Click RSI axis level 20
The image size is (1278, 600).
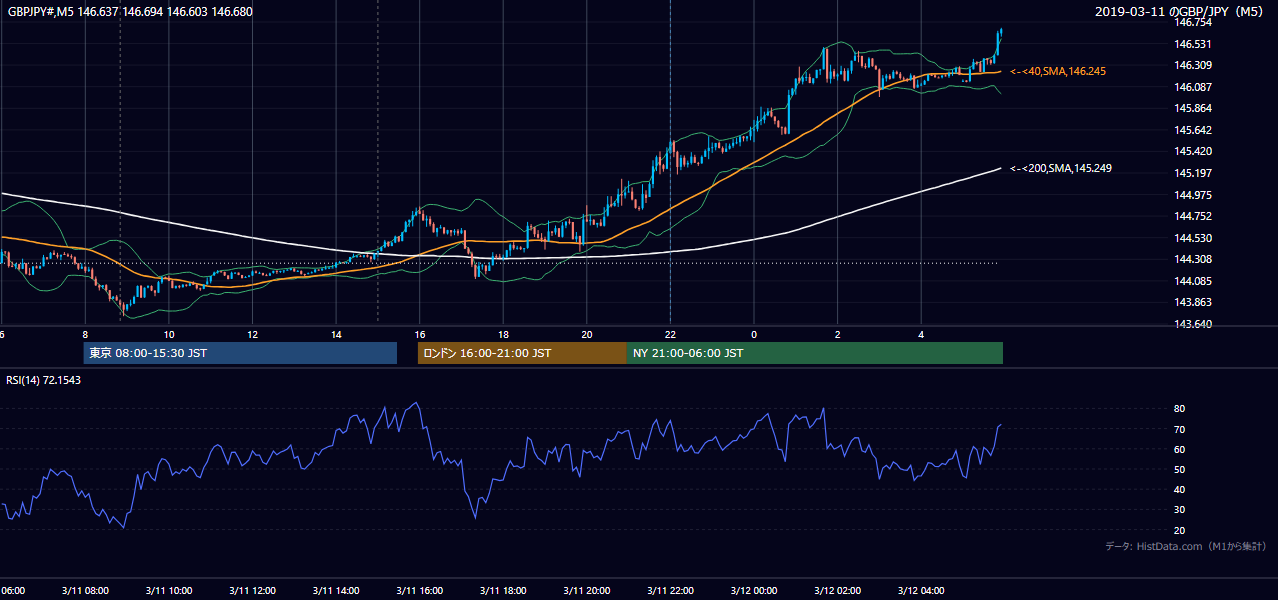click(1180, 530)
